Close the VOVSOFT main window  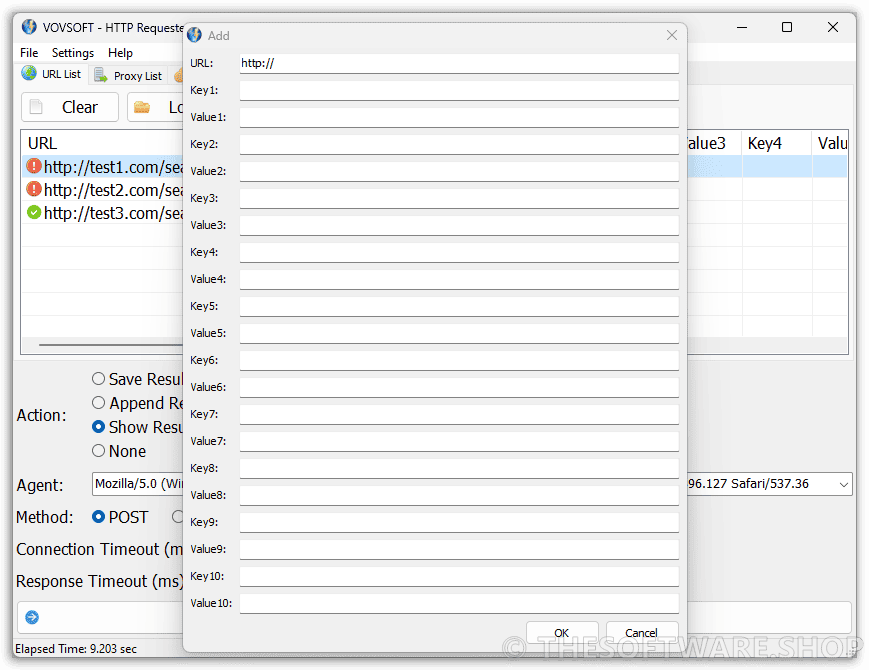pos(832,27)
